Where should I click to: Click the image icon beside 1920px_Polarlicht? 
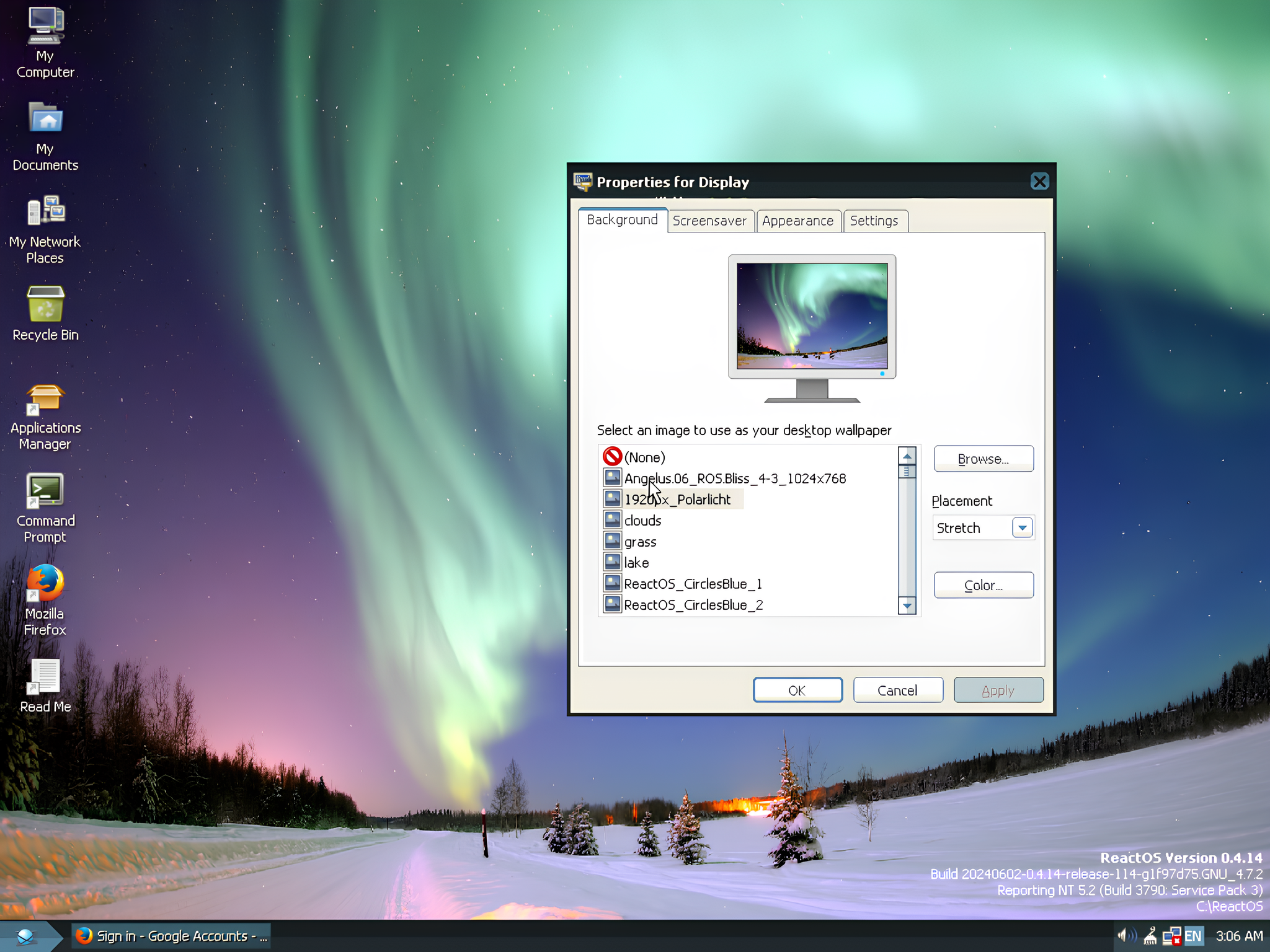click(613, 499)
